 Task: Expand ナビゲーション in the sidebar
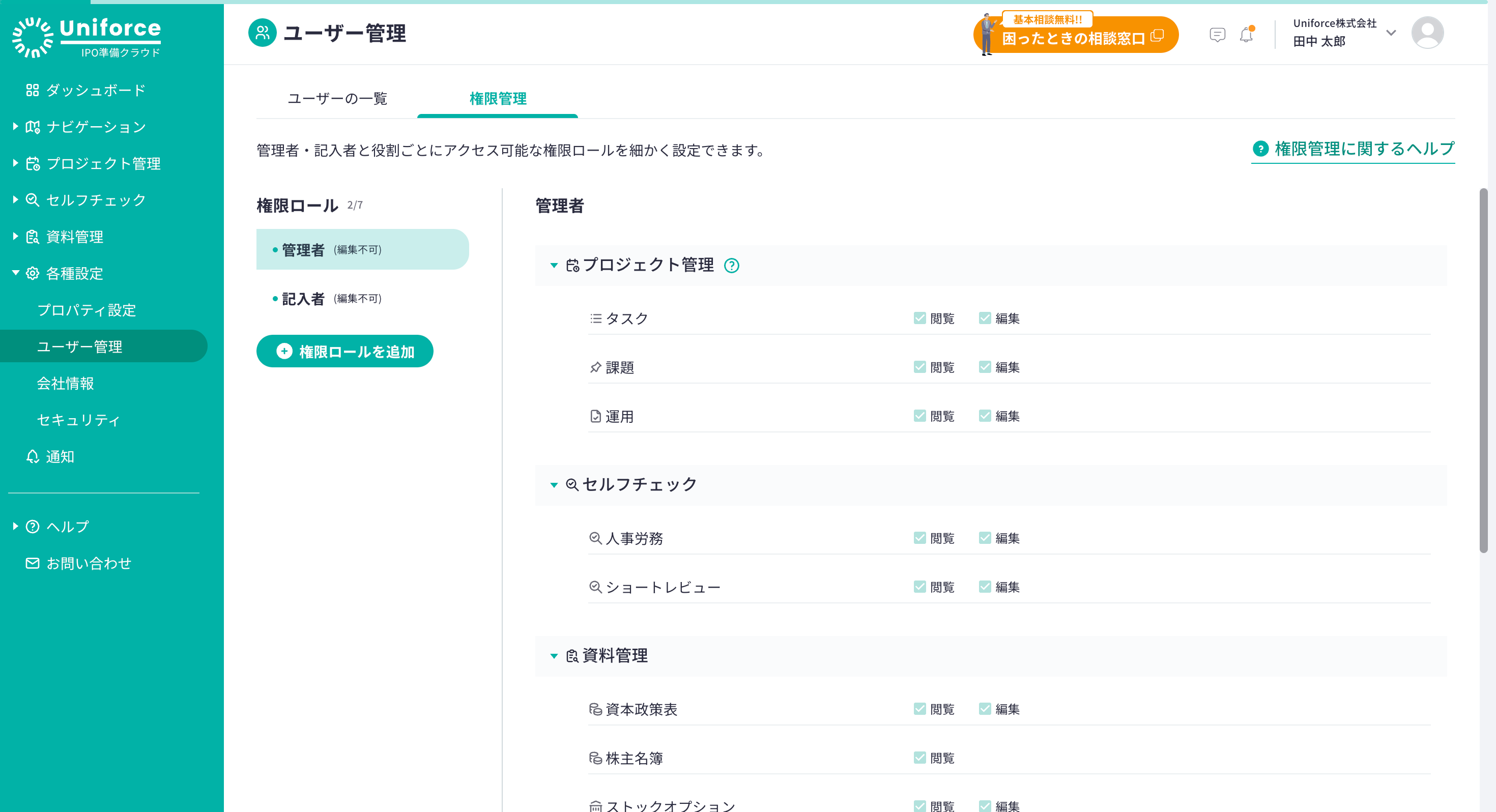(16, 127)
